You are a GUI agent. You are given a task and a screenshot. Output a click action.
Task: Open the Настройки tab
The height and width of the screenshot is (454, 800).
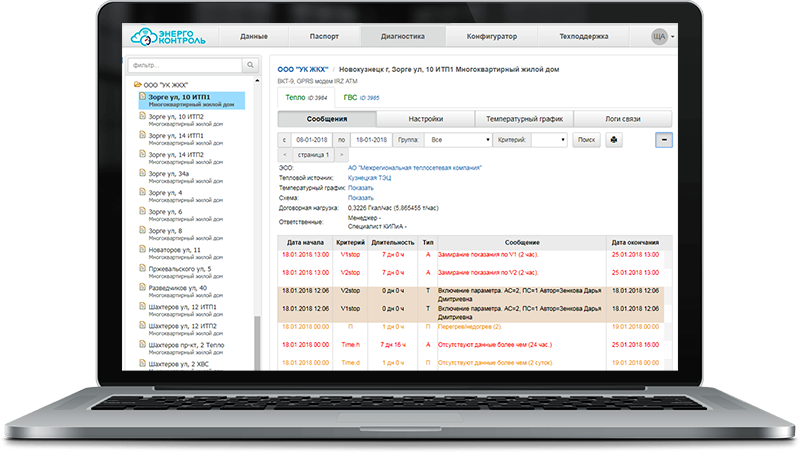[426, 119]
